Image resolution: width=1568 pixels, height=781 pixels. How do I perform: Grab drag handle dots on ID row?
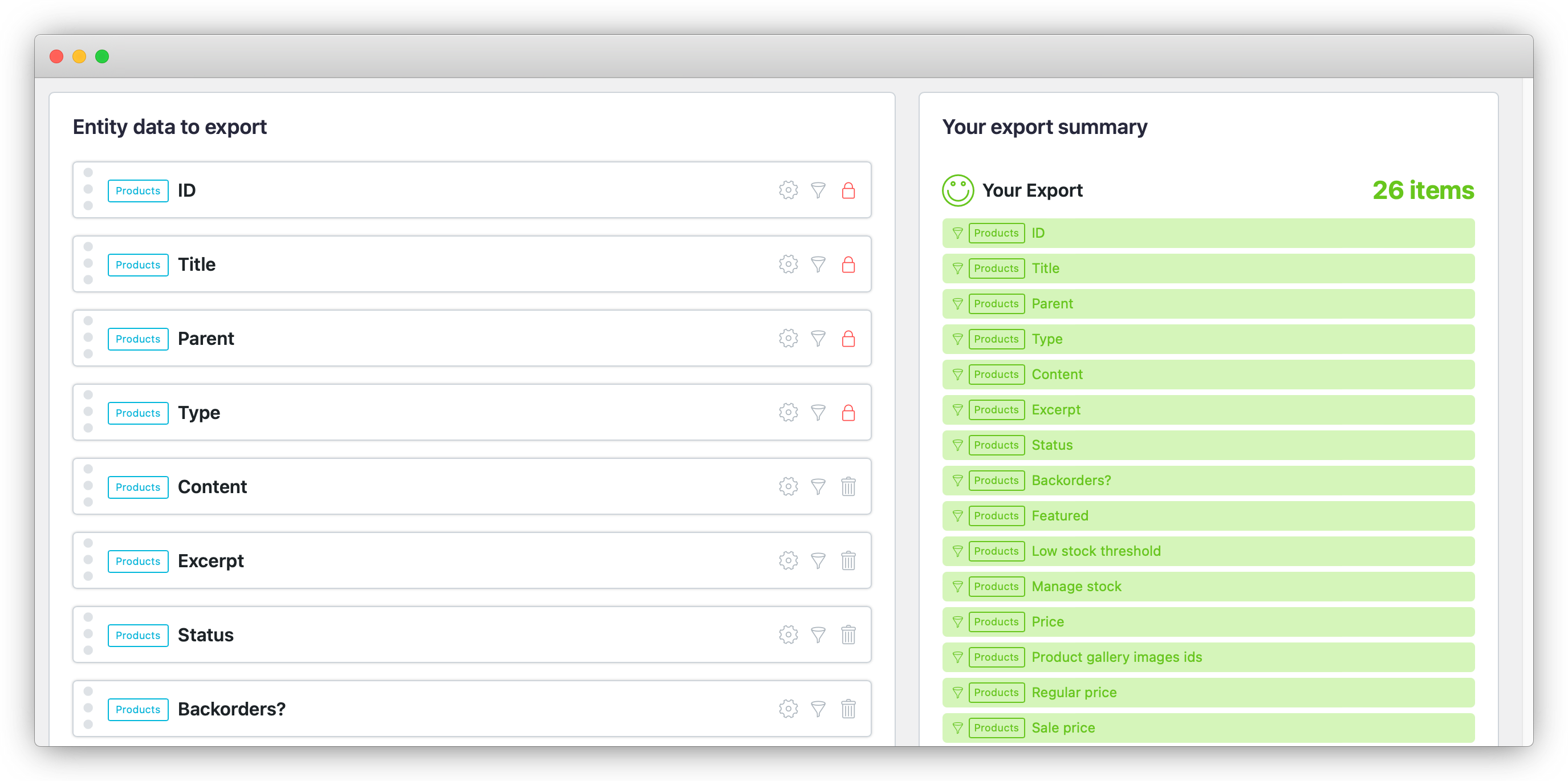coord(88,189)
